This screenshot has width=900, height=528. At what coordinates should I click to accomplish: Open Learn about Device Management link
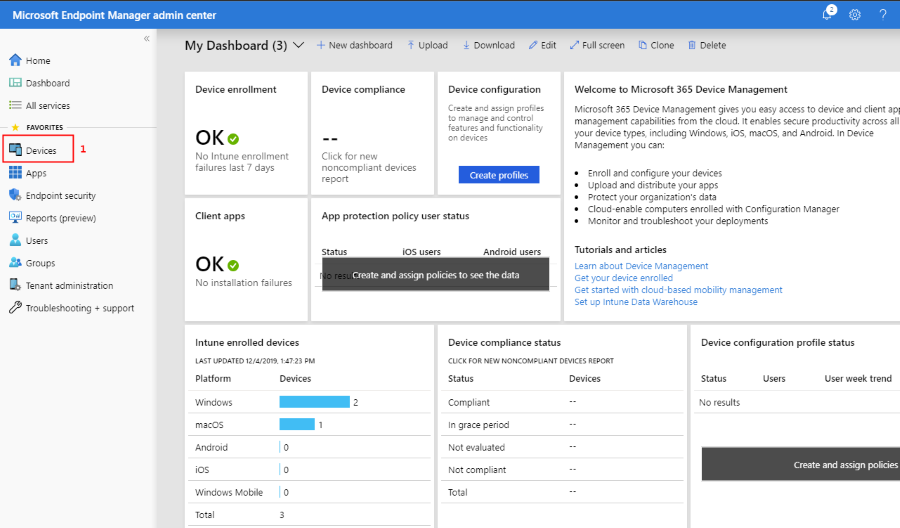(x=641, y=266)
